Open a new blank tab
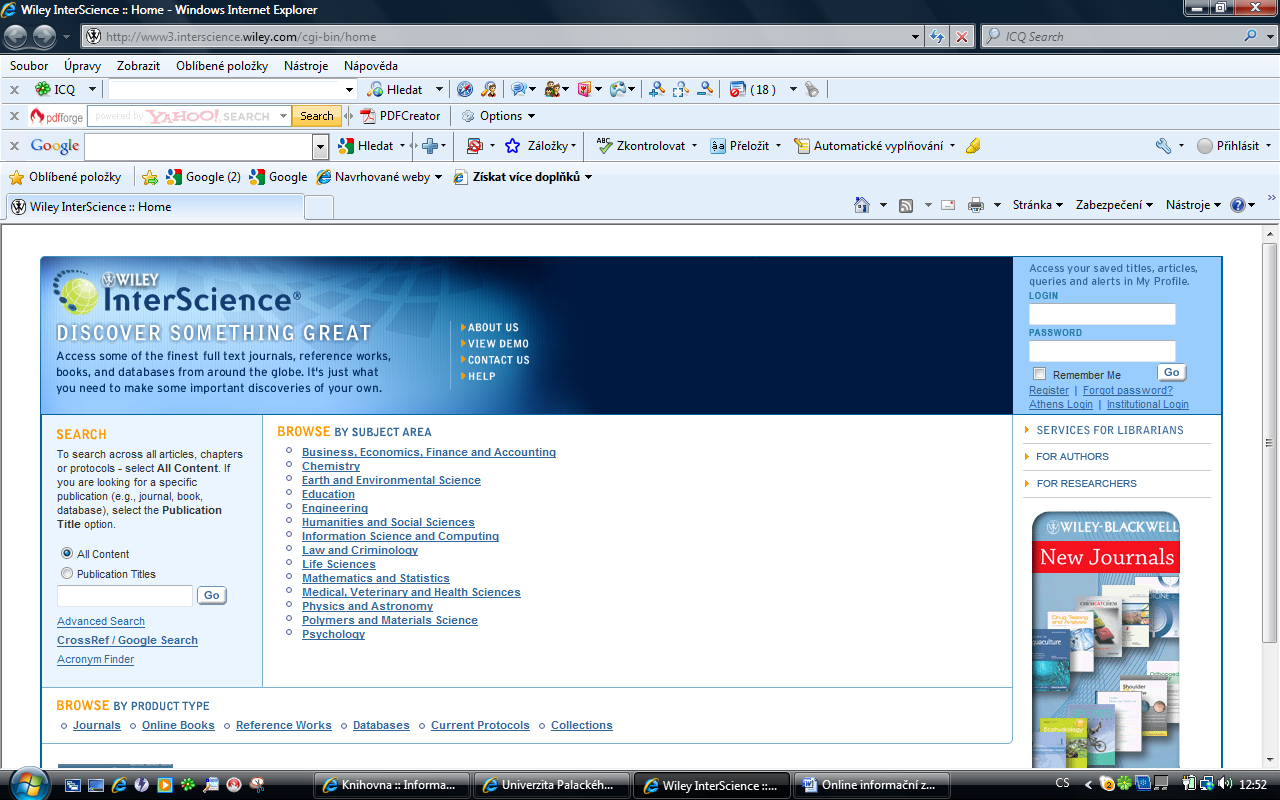 pos(318,207)
